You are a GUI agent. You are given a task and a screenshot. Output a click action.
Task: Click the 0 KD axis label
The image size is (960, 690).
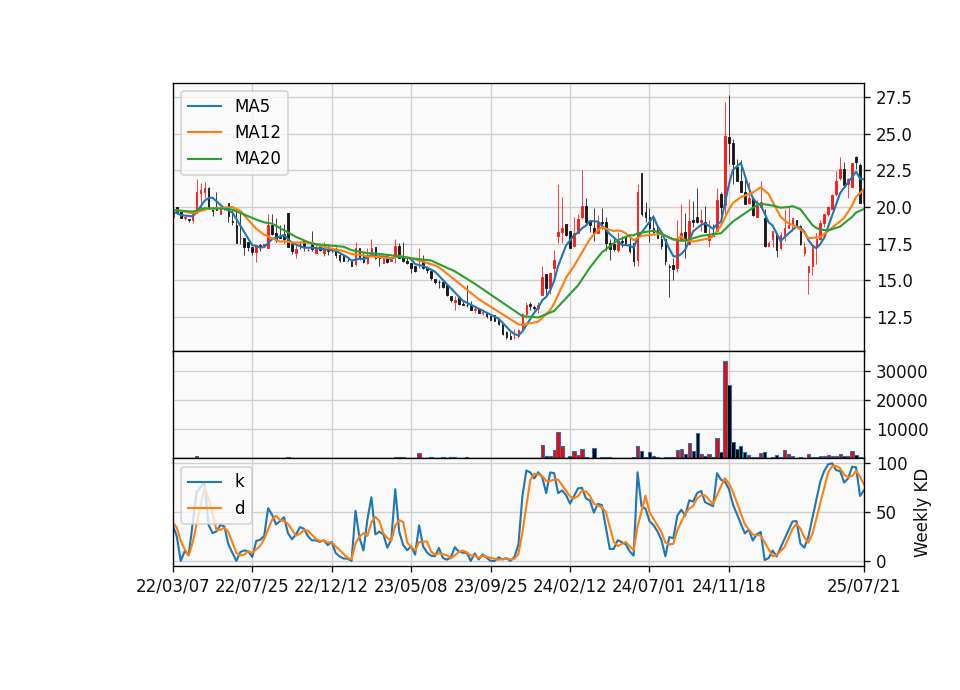tap(881, 561)
